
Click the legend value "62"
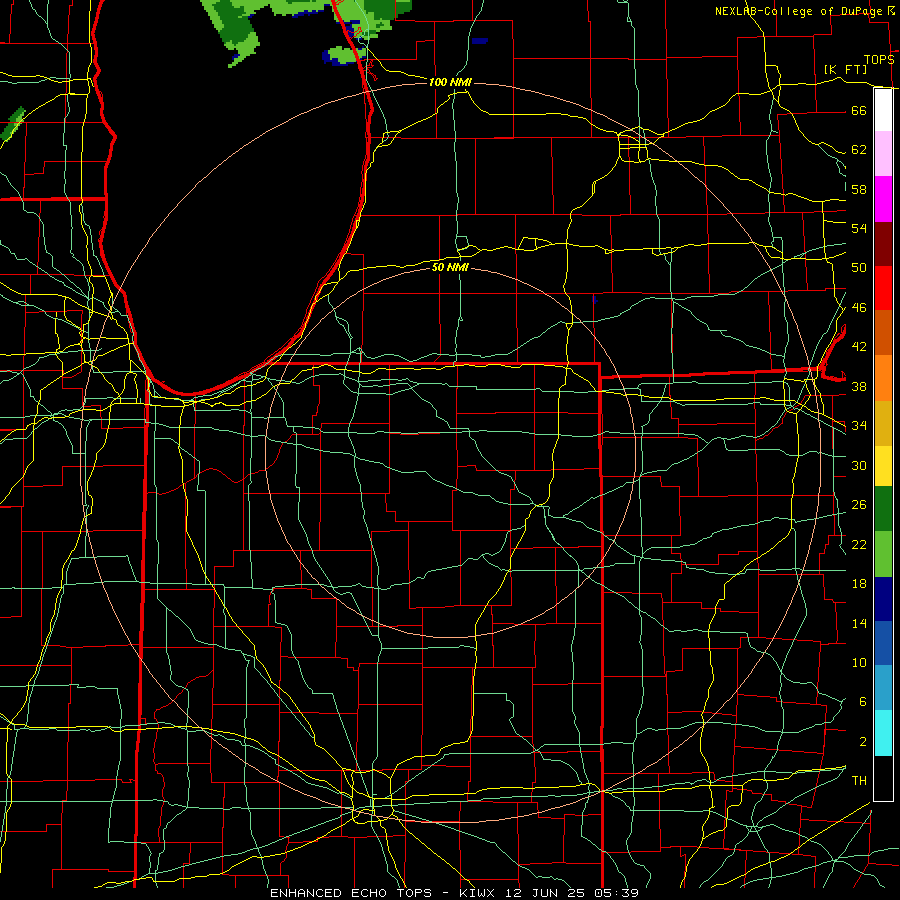[859, 150]
